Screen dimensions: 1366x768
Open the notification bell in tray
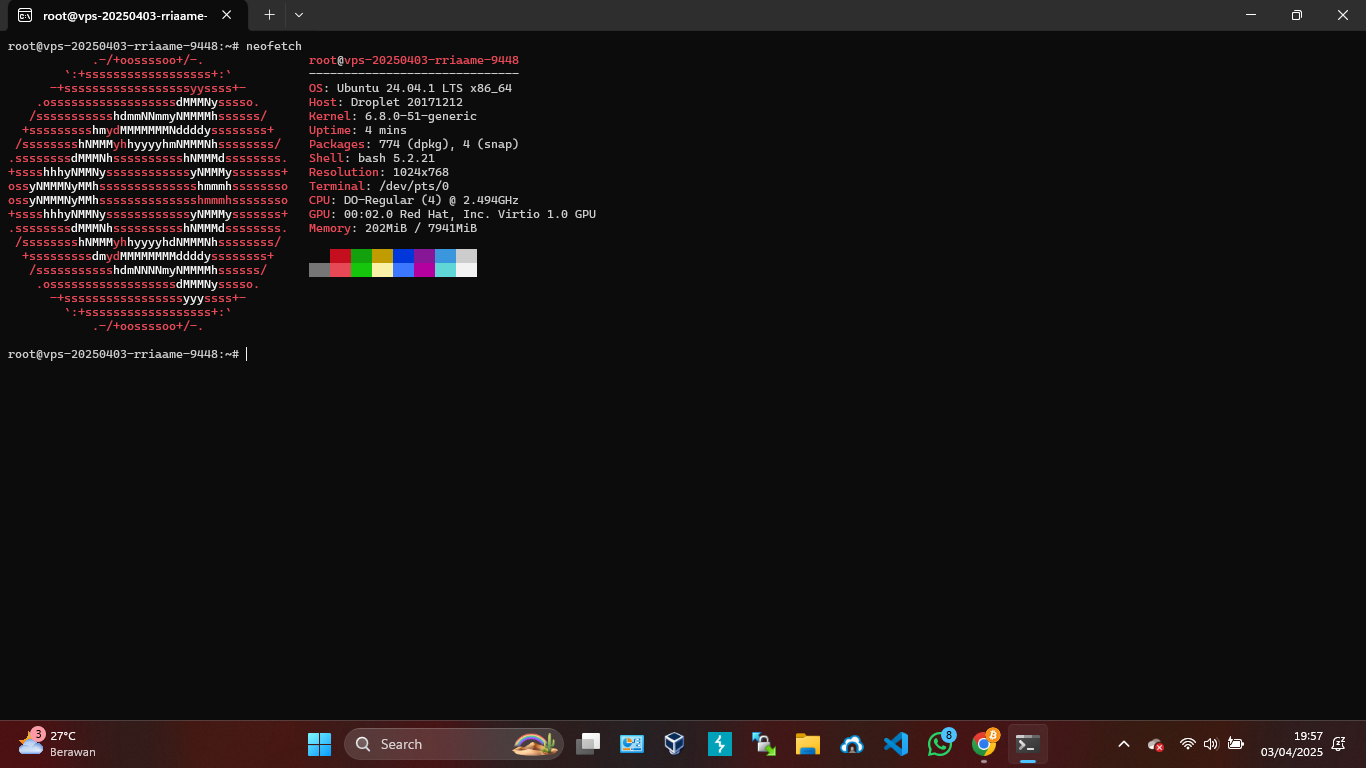click(x=1339, y=744)
